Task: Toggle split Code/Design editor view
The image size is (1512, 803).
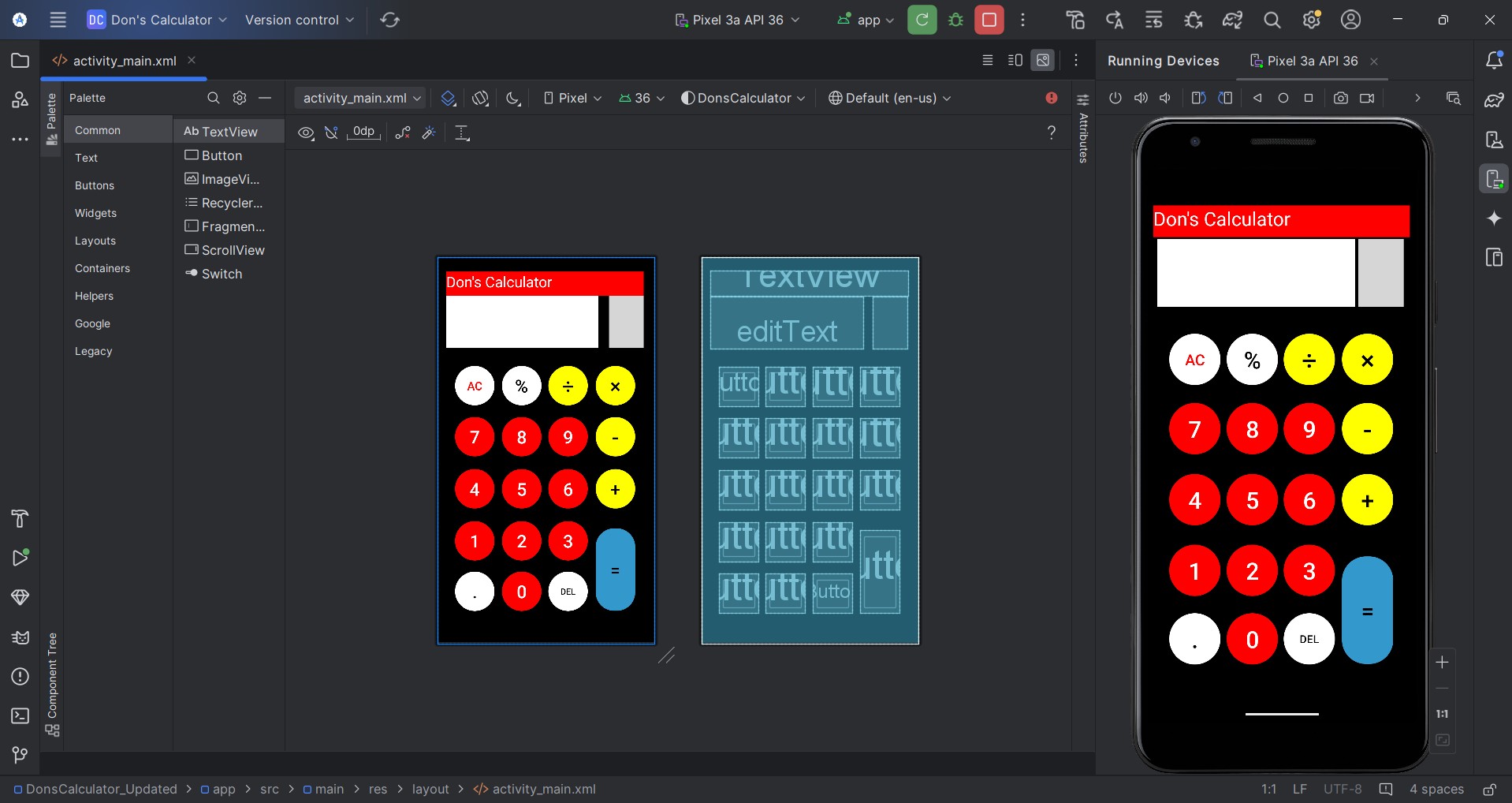Action: pos(1015,60)
